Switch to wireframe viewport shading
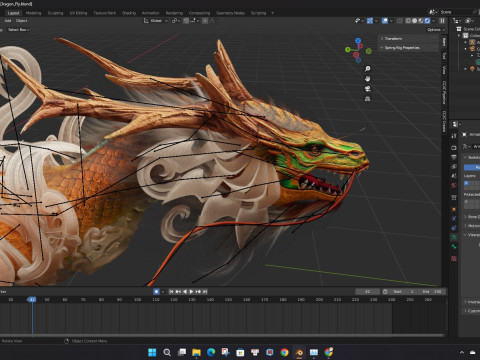This screenshot has height=360, width=480. [408, 21]
